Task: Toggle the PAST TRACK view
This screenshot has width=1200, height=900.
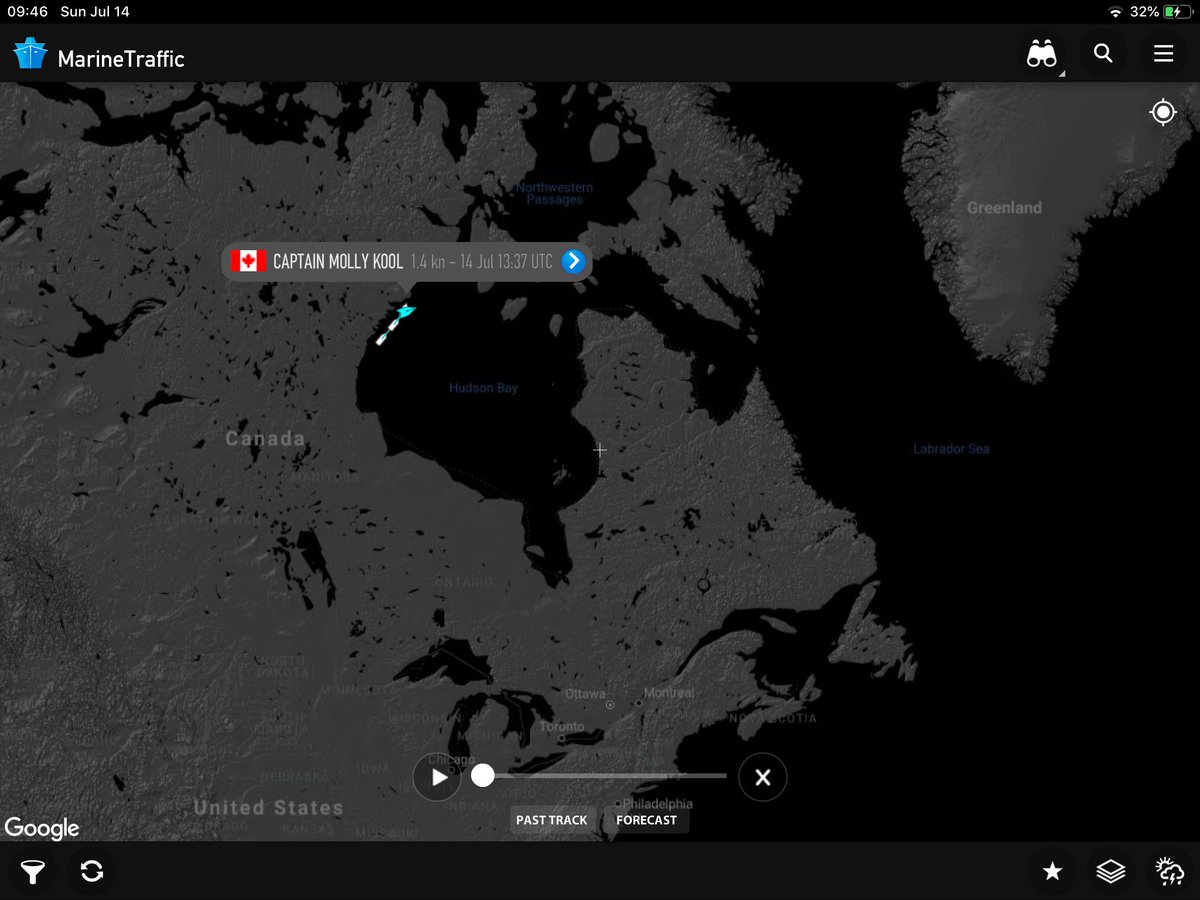Action: pos(552,819)
